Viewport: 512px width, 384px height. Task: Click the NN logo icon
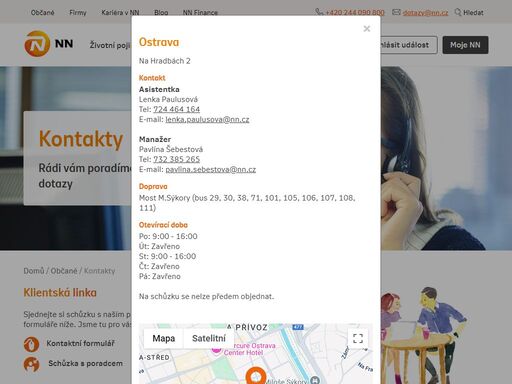pos(37,44)
